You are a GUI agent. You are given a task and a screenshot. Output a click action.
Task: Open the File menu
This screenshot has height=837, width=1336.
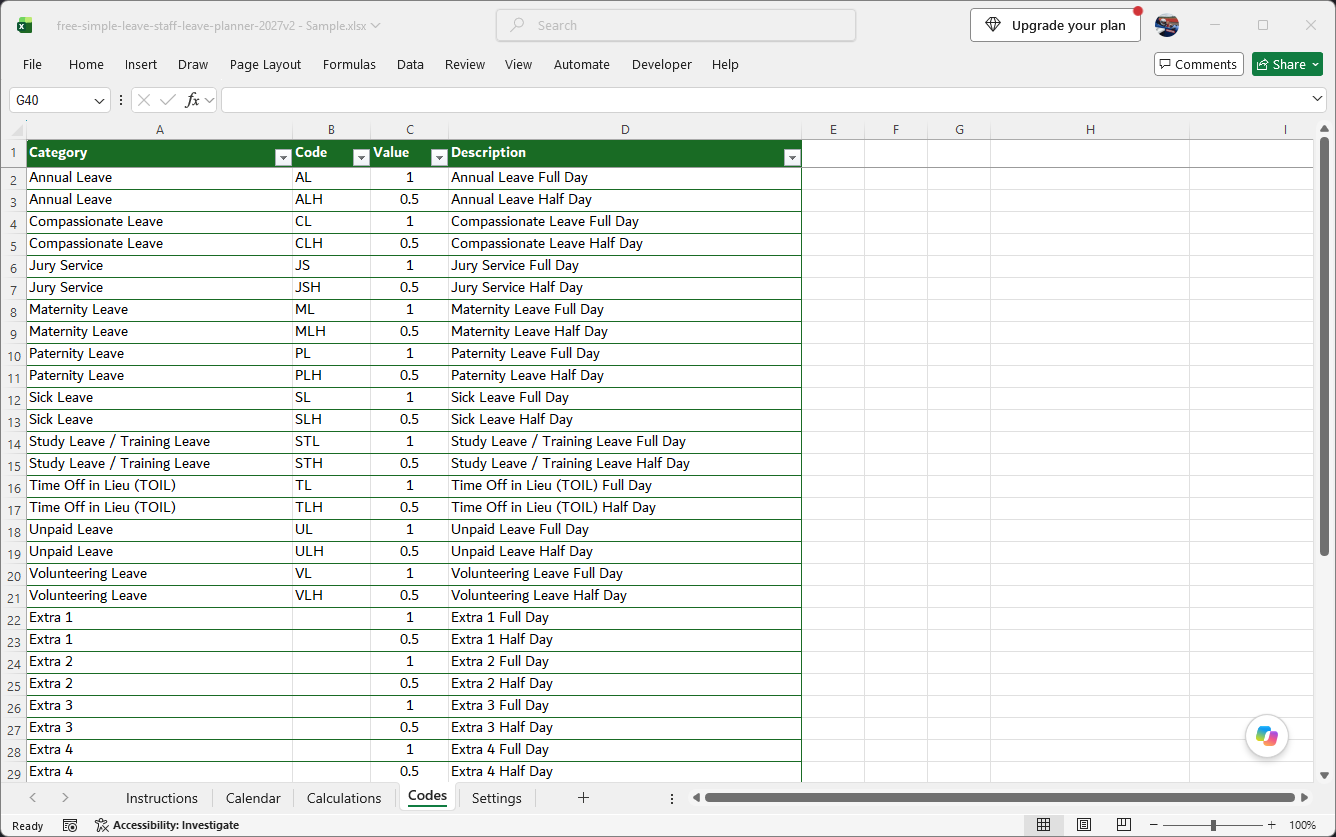click(32, 64)
